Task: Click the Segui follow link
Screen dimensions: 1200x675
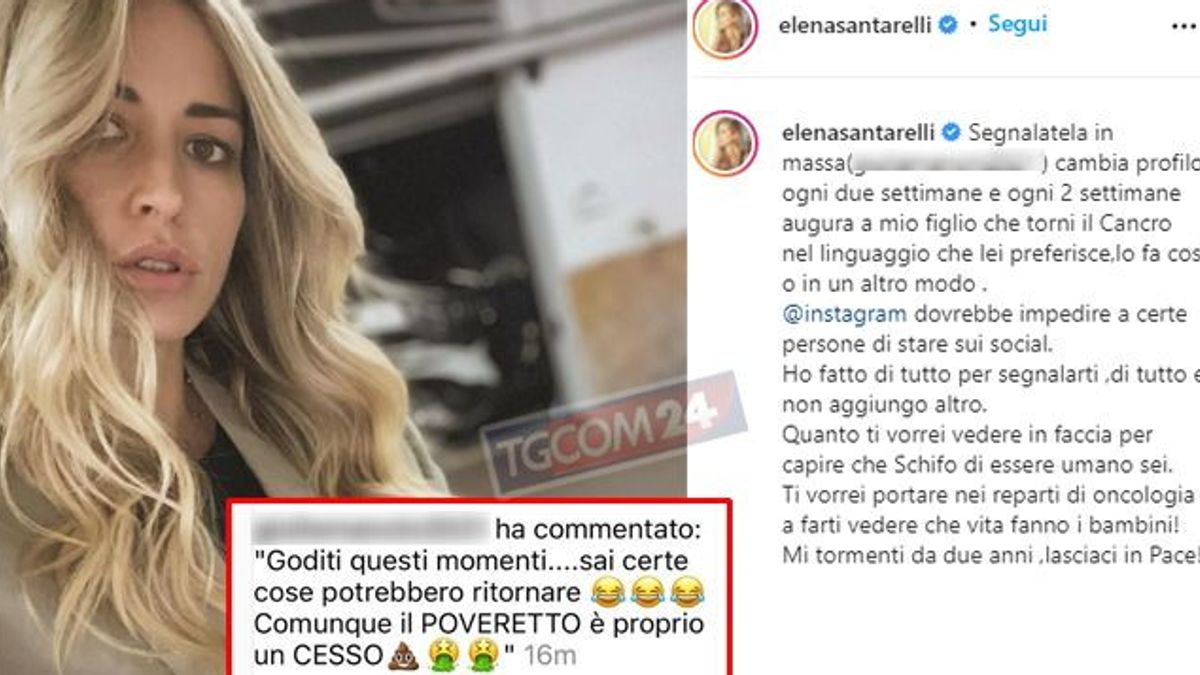Action: click(x=1017, y=24)
